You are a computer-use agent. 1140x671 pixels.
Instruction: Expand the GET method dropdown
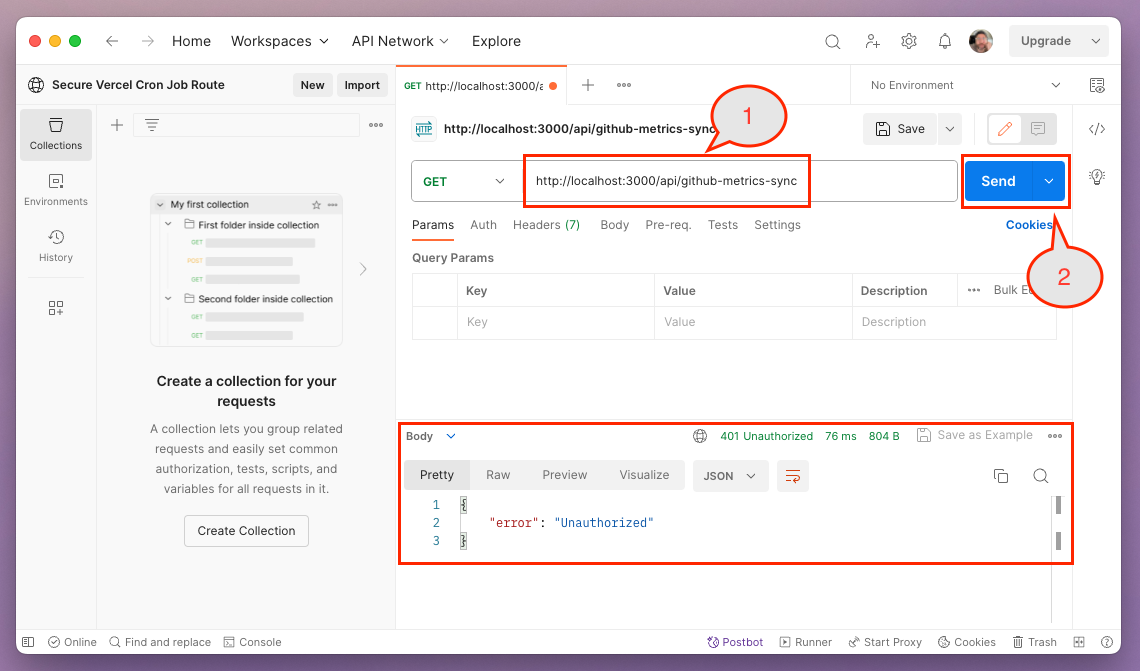click(x=465, y=182)
